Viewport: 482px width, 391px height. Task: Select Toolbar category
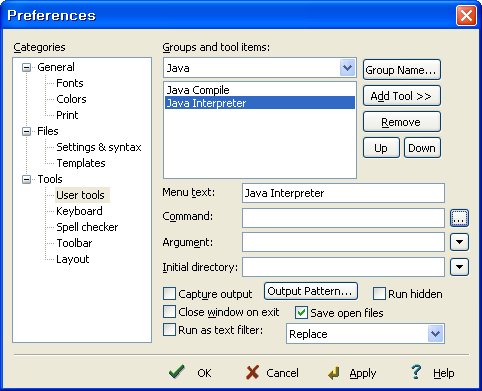(x=74, y=243)
